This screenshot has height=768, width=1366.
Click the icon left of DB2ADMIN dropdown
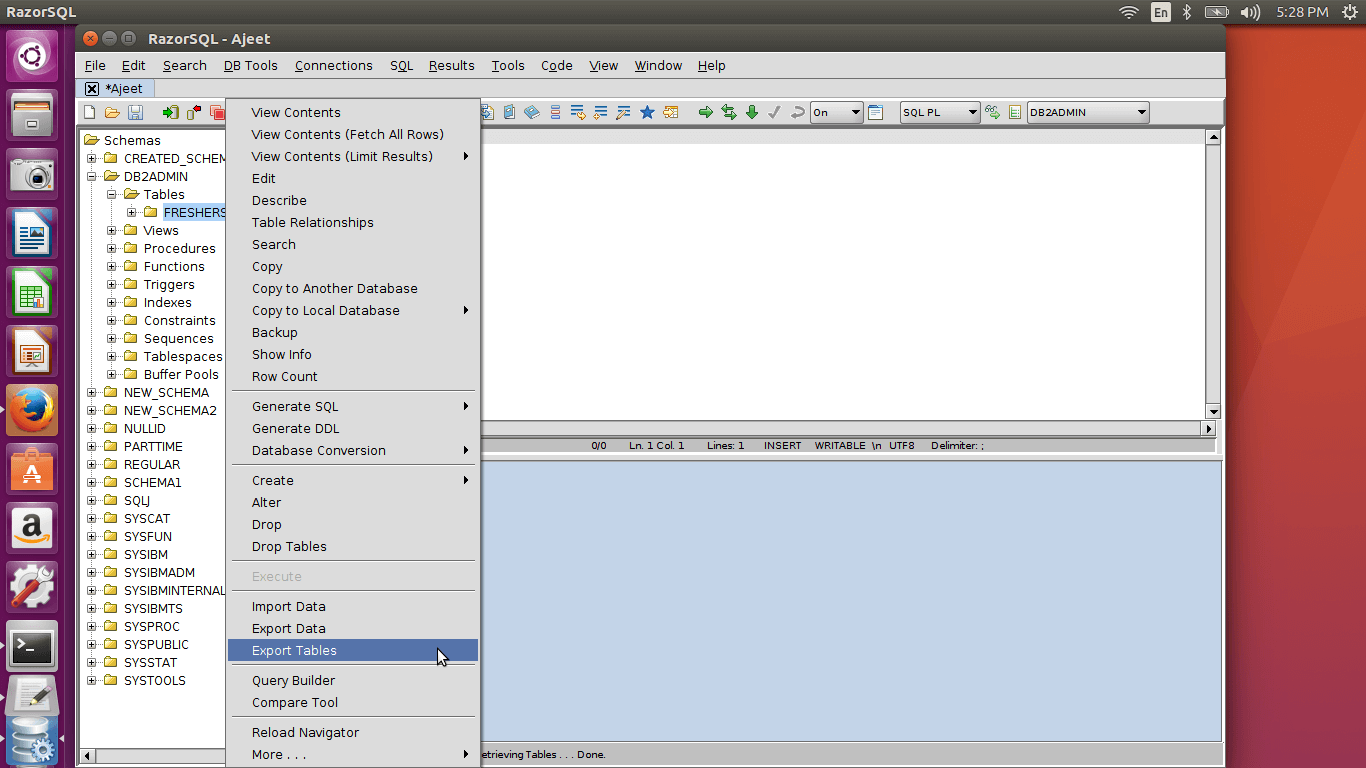click(1015, 112)
